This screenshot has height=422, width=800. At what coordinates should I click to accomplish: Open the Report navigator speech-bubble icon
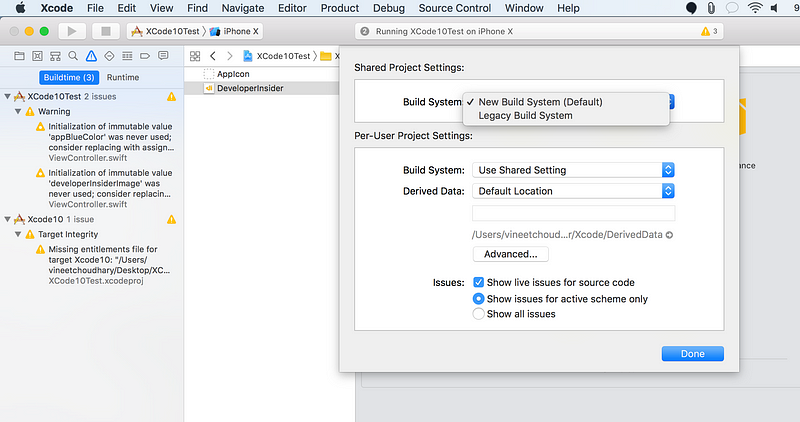pyautogui.click(x=163, y=56)
